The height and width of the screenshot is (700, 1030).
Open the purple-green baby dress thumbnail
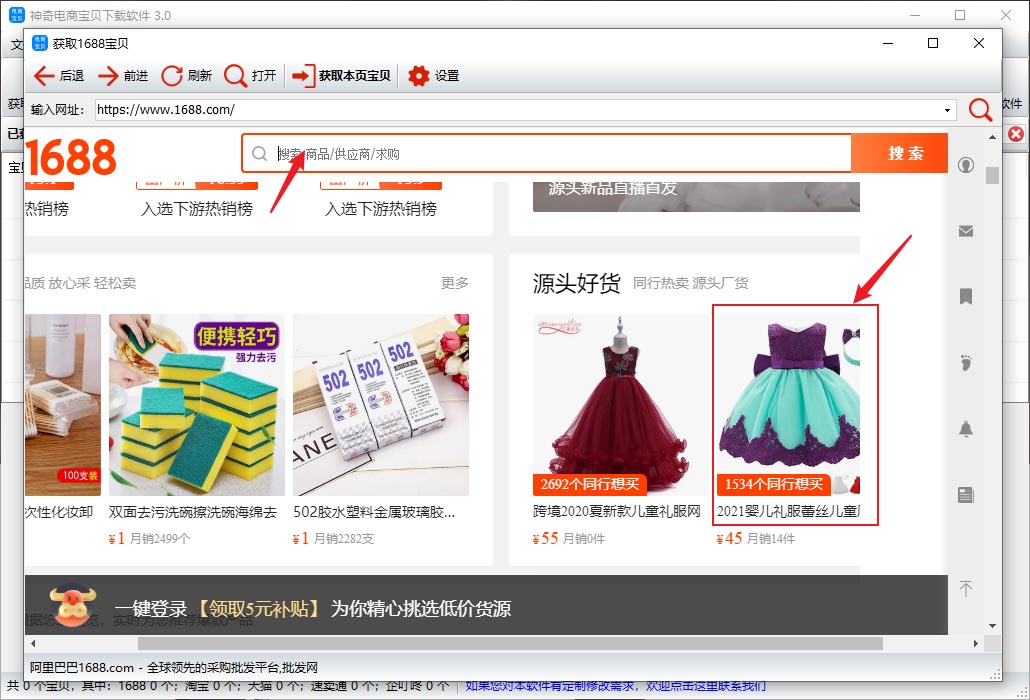(788, 405)
